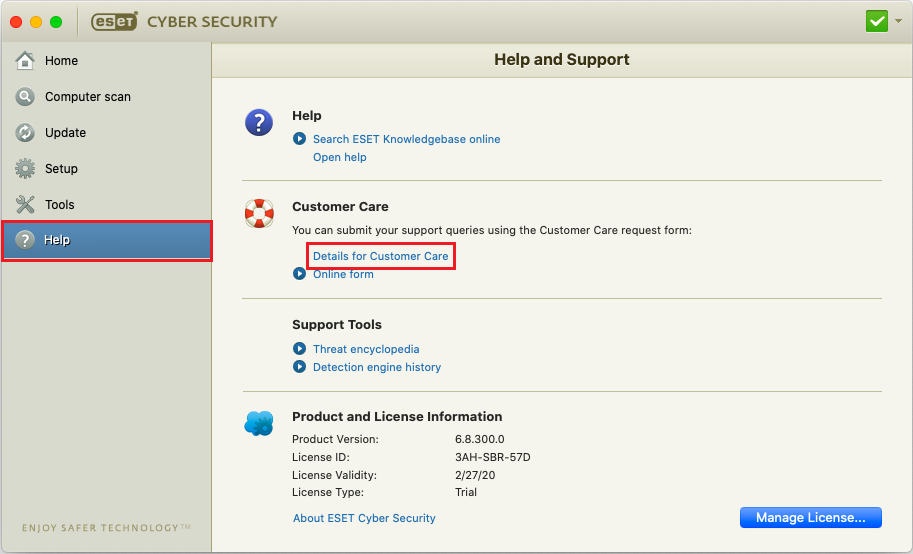The width and height of the screenshot is (913, 554).
Task: Open Search ESET Knowledgebase online link
Action: (x=406, y=139)
